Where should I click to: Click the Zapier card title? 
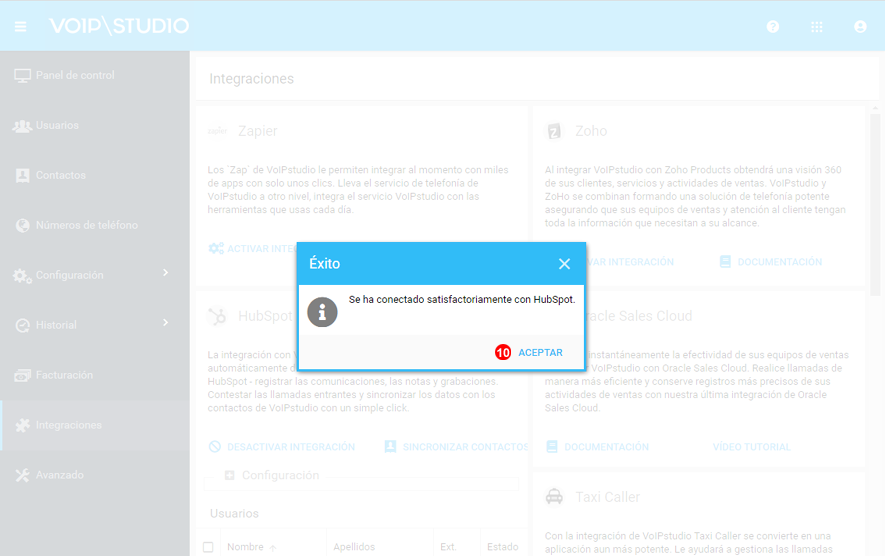258,131
